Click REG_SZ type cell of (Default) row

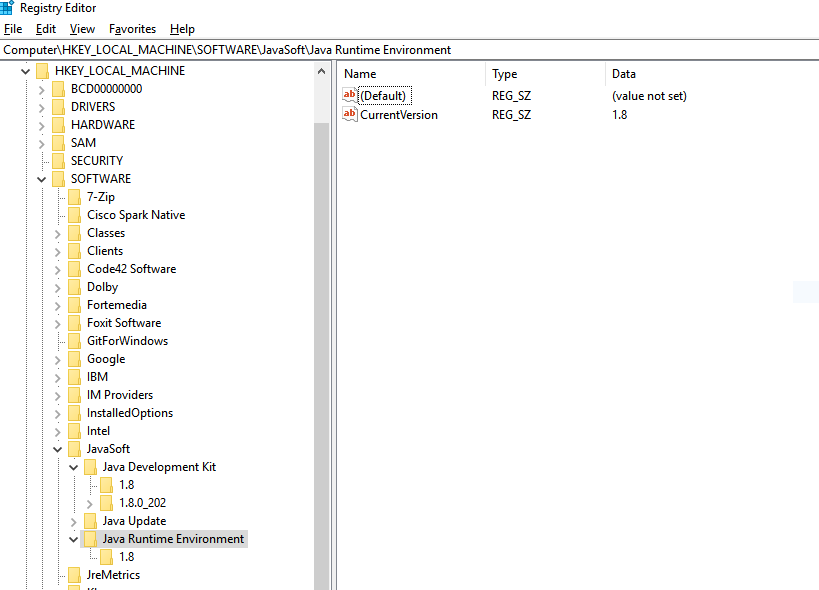511,96
